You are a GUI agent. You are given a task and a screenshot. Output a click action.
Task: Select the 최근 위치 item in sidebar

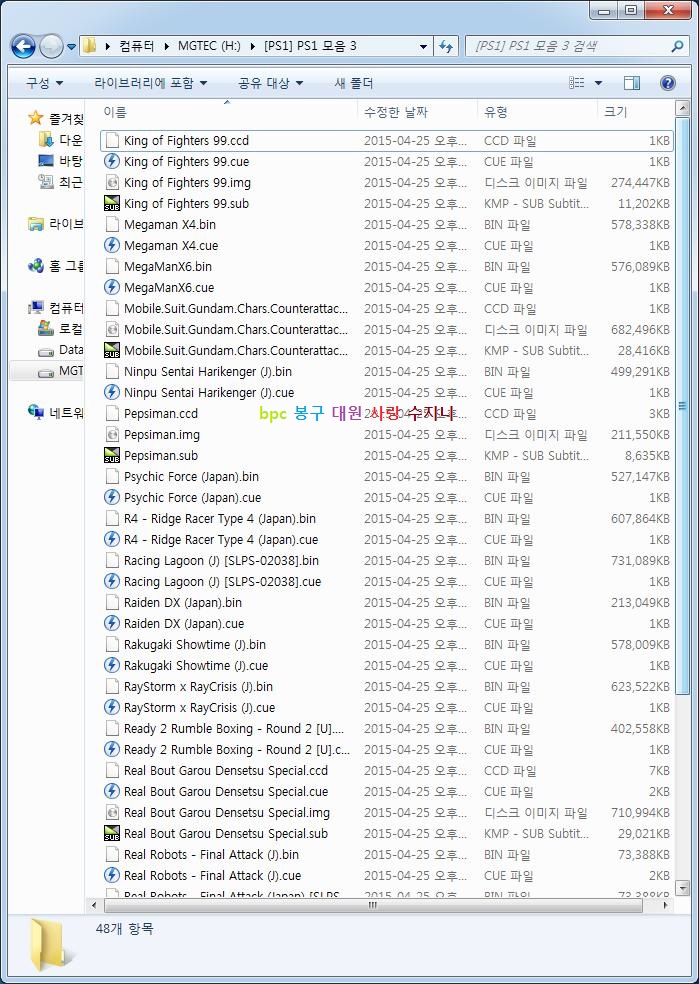60,182
